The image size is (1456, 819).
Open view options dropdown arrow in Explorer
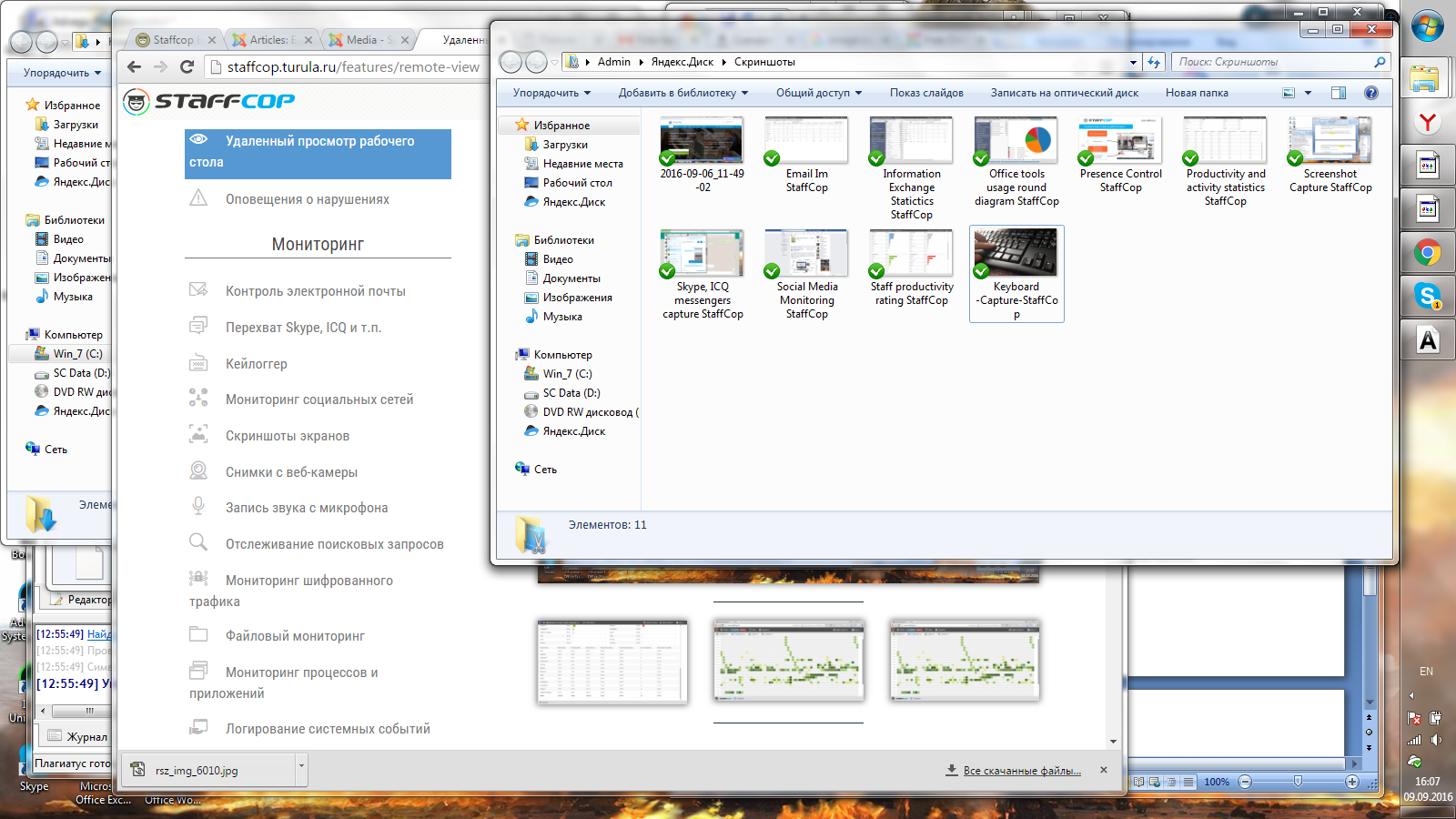[x=1308, y=93]
